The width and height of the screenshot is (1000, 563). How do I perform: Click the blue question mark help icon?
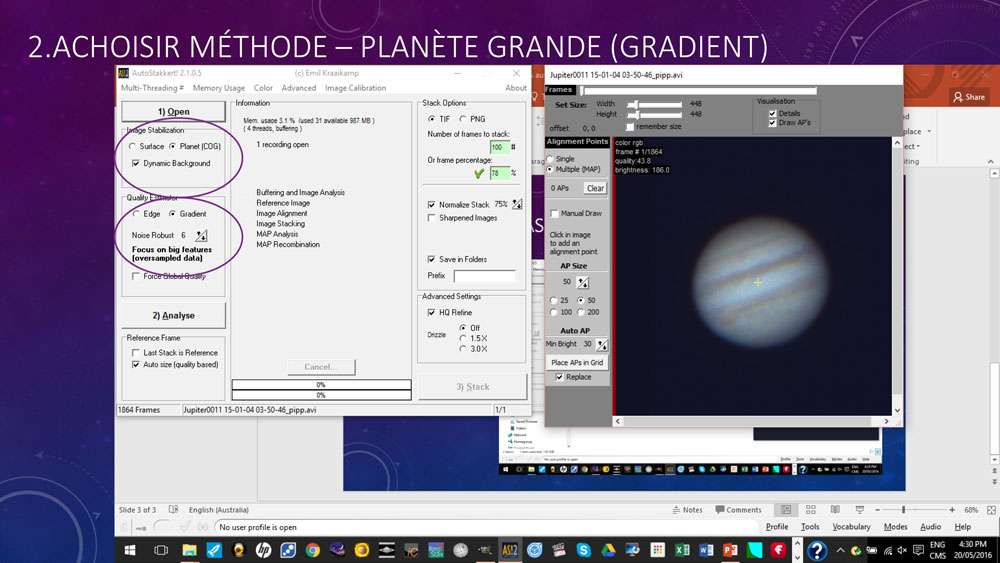coord(817,550)
